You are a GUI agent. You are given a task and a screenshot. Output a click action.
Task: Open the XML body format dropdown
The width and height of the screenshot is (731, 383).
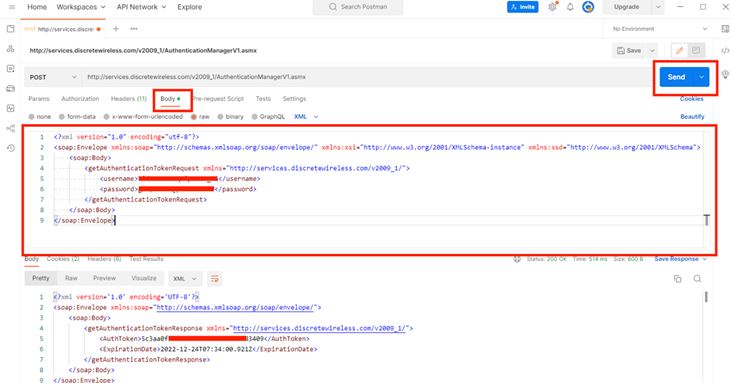coord(306,116)
